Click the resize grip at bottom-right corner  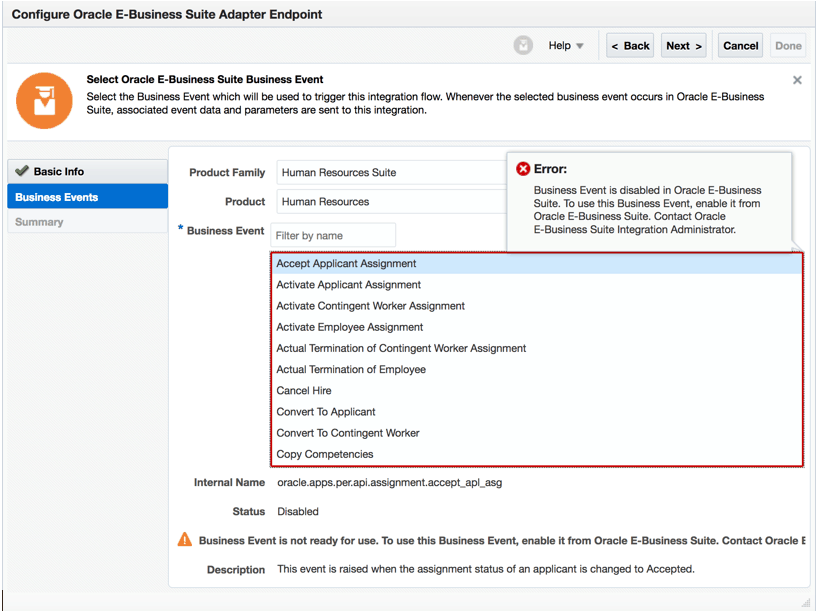(x=806, y=603)
